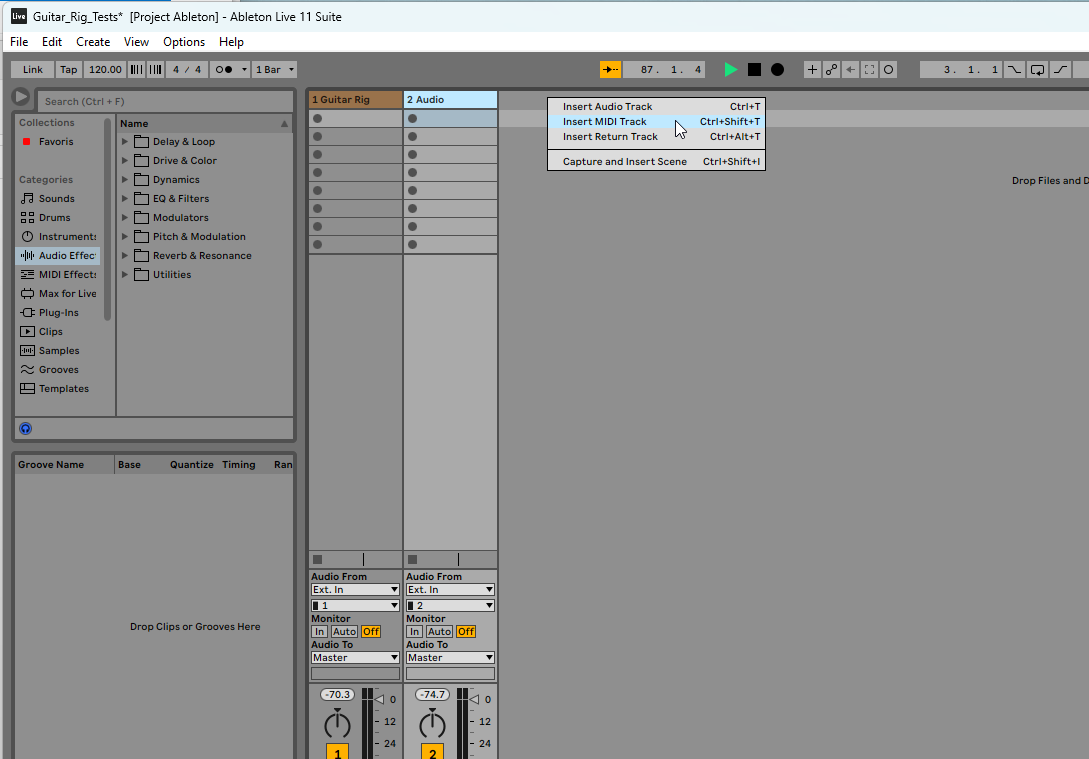The image size is (1089, 759).
Task: Open the metronome settings dropdown arrow
Action: click(x=244, y=69)
